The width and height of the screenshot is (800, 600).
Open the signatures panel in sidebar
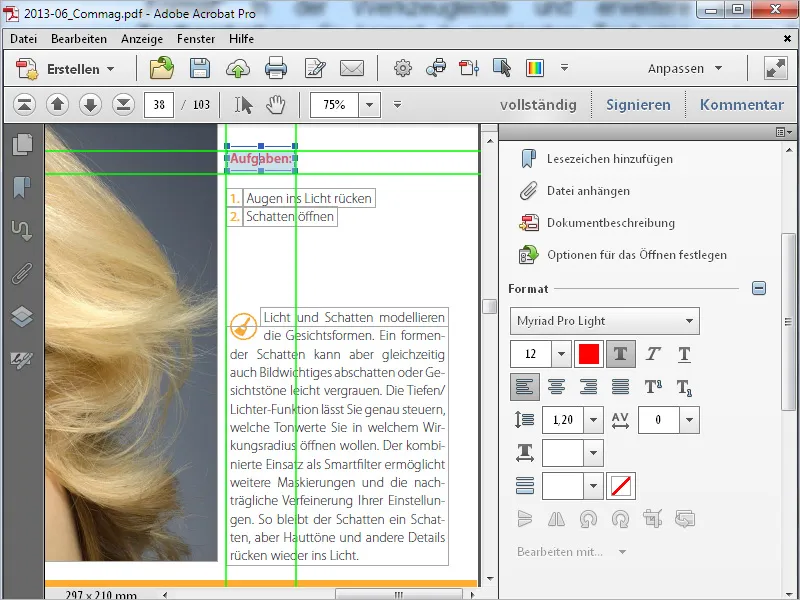[22, 360]
